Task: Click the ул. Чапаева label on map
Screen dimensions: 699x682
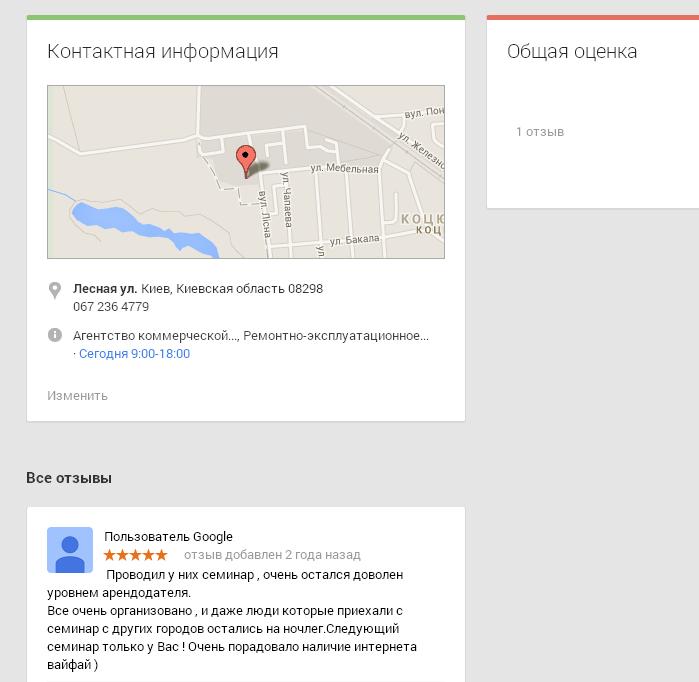Action: 287,200
